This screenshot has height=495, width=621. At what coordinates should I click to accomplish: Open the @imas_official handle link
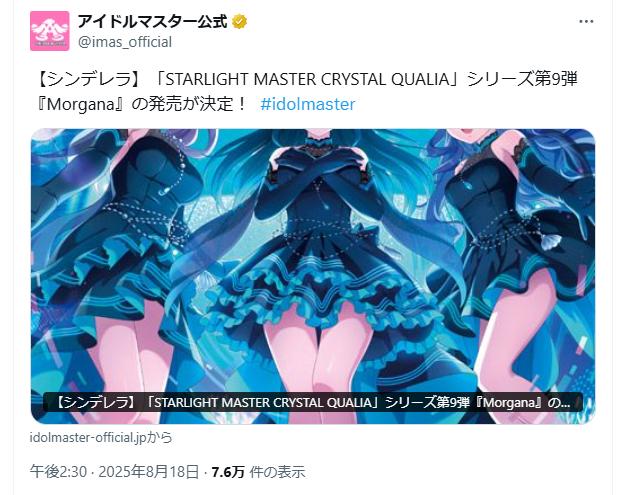pos(125,42)
